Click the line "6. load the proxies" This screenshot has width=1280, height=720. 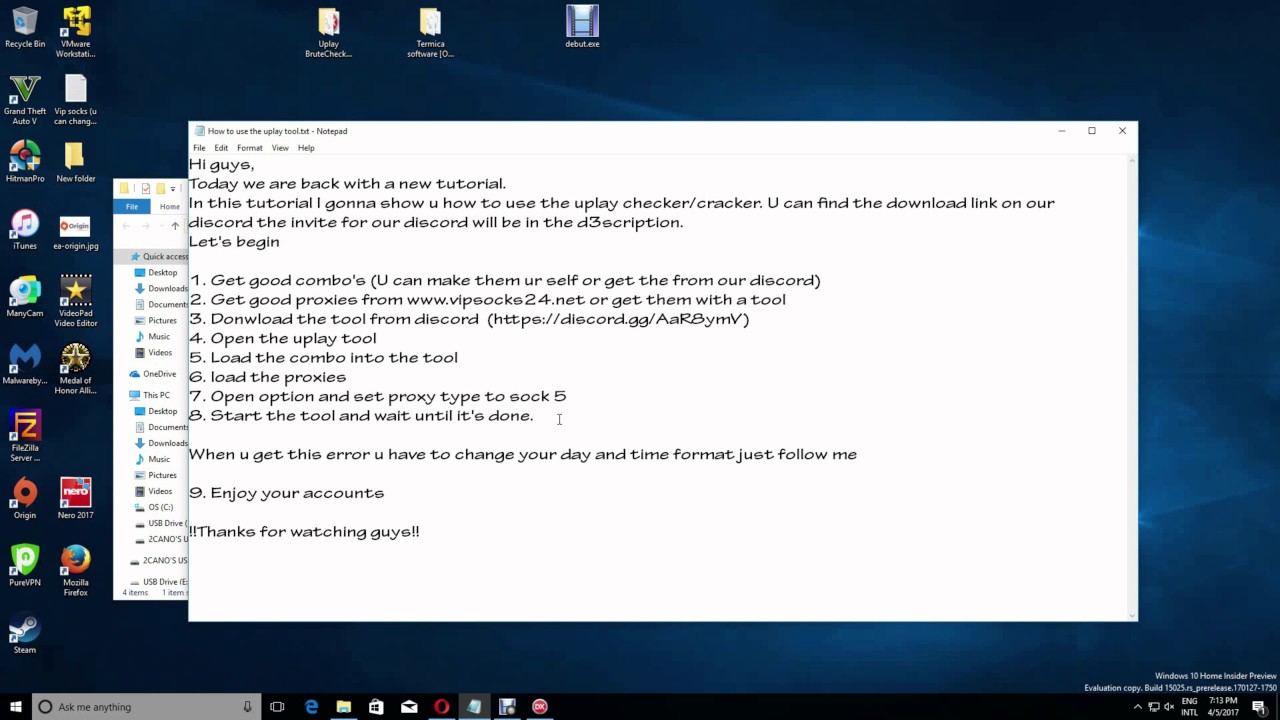(268, 377)
